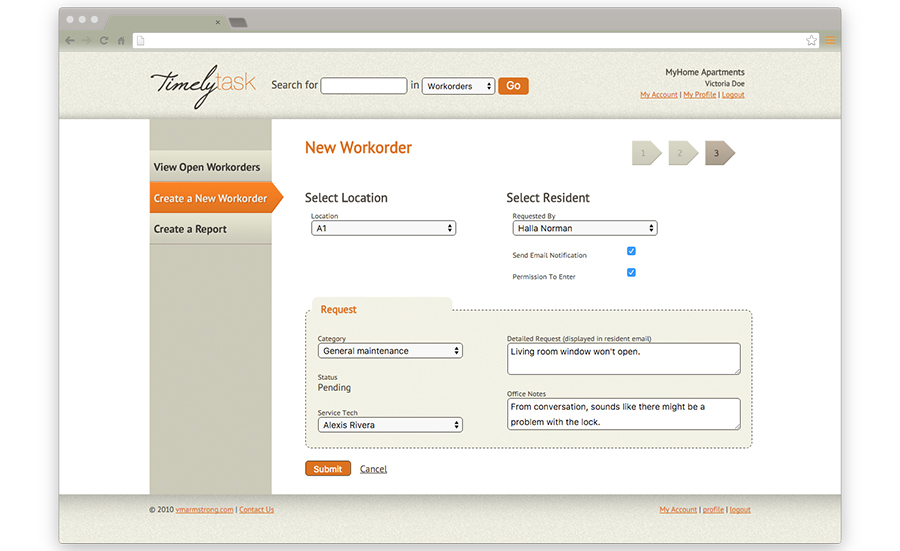Click the Logout link in header
Screen dimensions: 900x551
pyautogui.click(x=733, y=95)
